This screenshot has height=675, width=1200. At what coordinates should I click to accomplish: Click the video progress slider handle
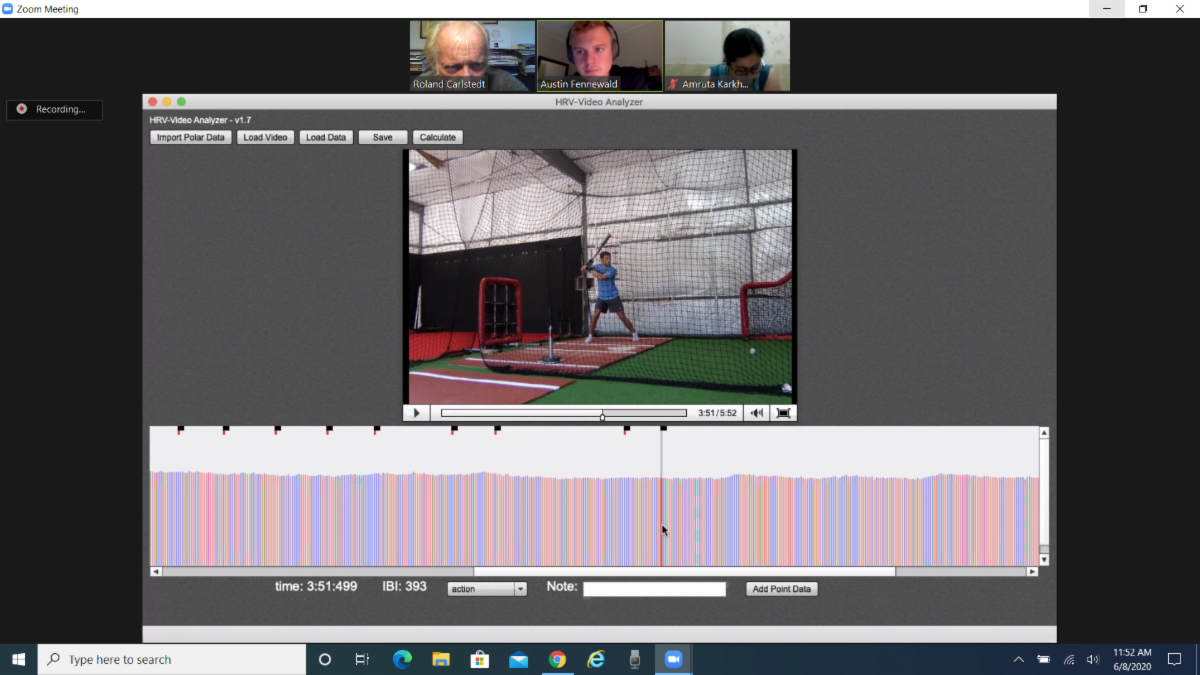(x=602, y=415)
